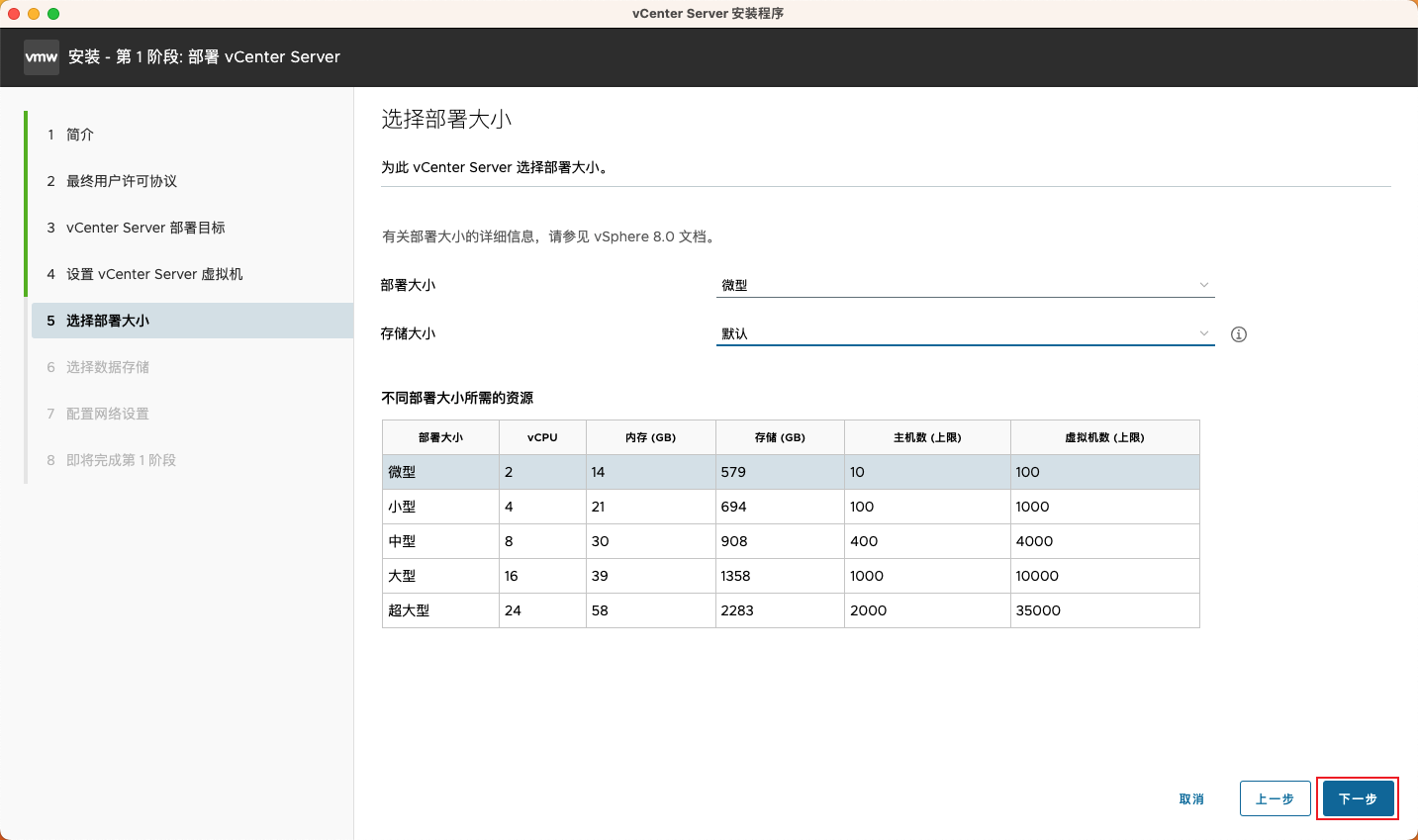Viewport: 1418px width, 840px height.
Task: Click 取消 button
Action: 1191,798
